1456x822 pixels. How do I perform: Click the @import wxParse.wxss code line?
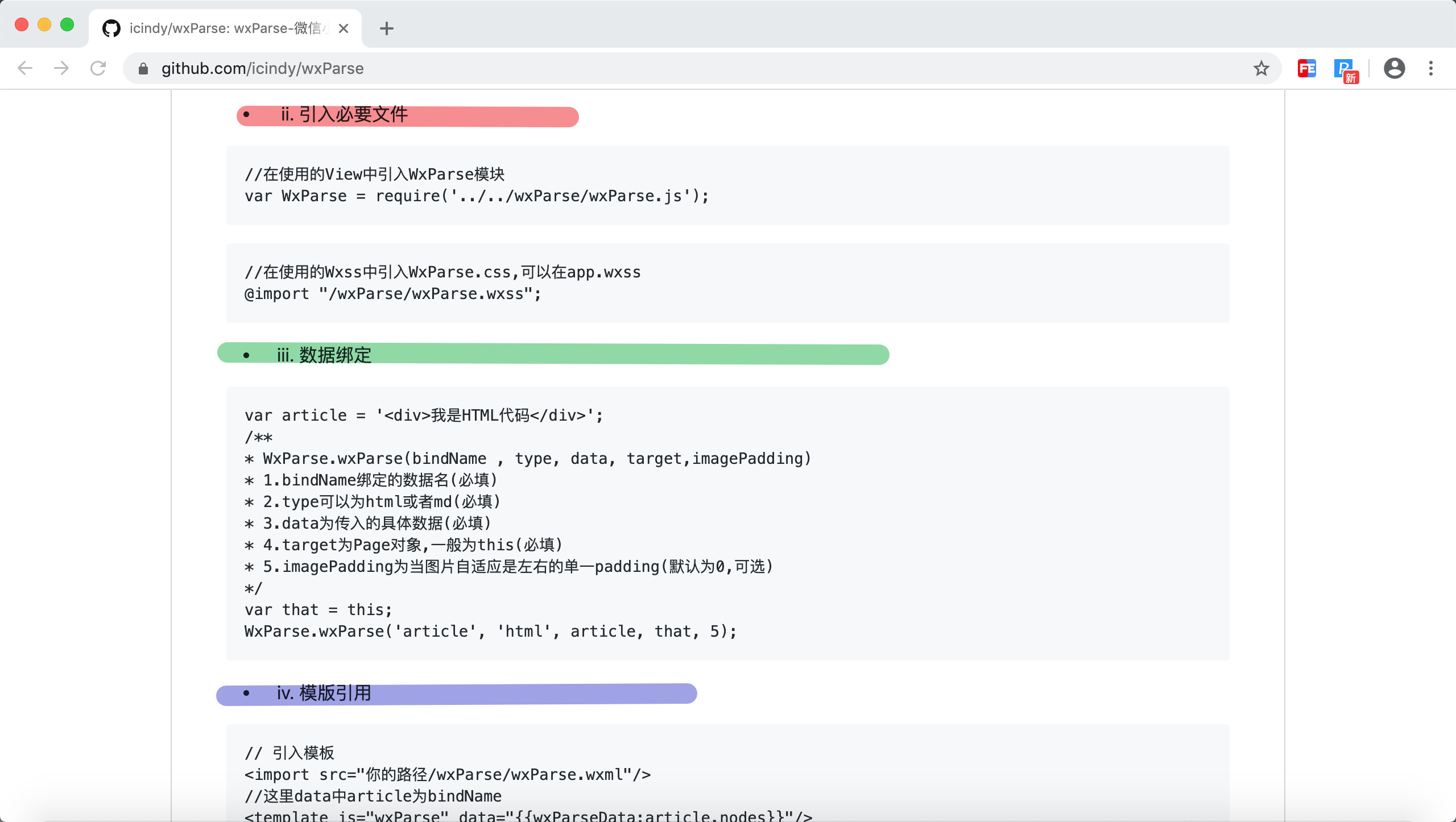click(392, 294)
